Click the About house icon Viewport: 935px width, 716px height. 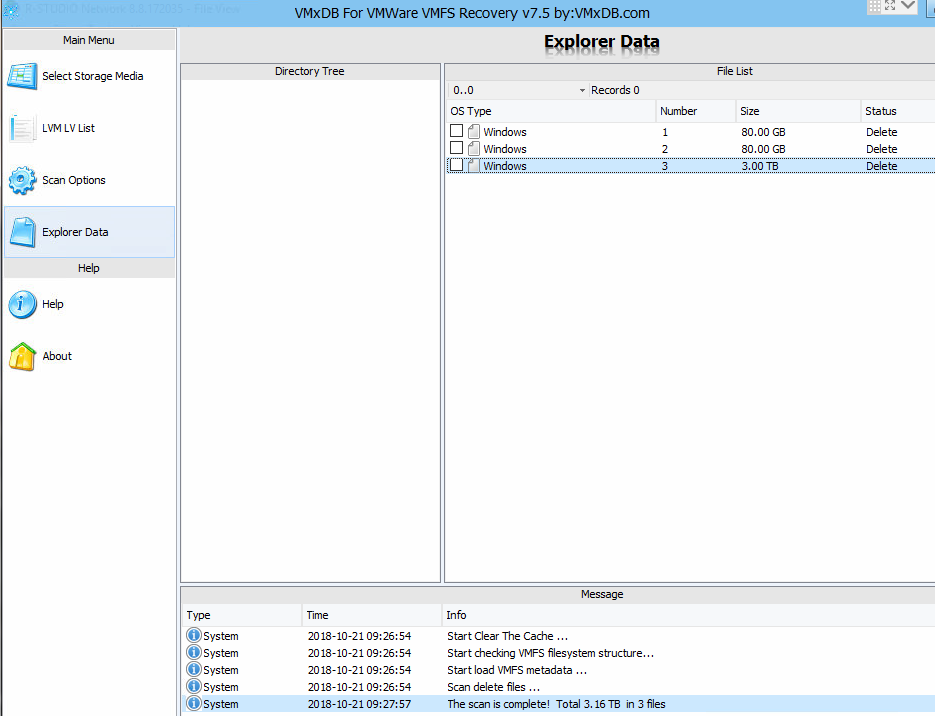pos(22,356)
